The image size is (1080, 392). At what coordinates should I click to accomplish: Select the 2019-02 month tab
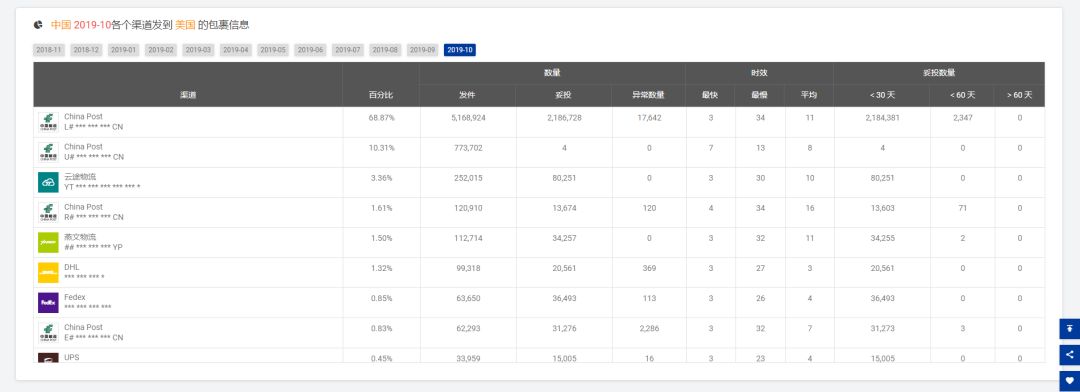coord(161,50)
